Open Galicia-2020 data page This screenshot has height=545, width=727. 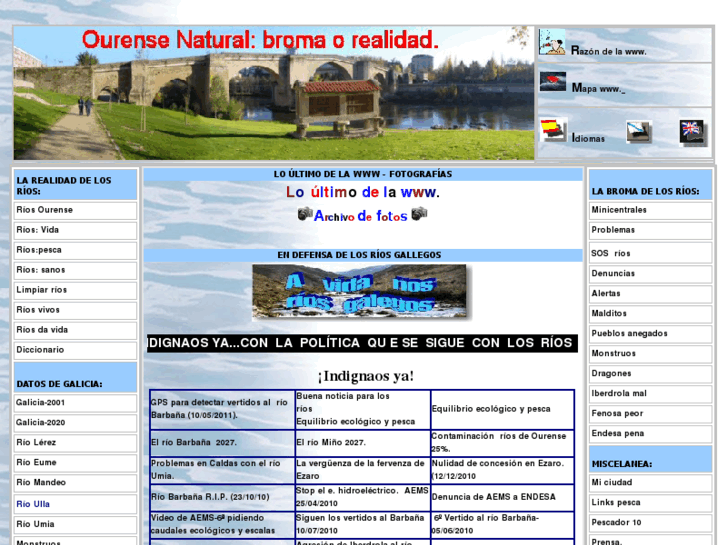click(x=75, y=423)
